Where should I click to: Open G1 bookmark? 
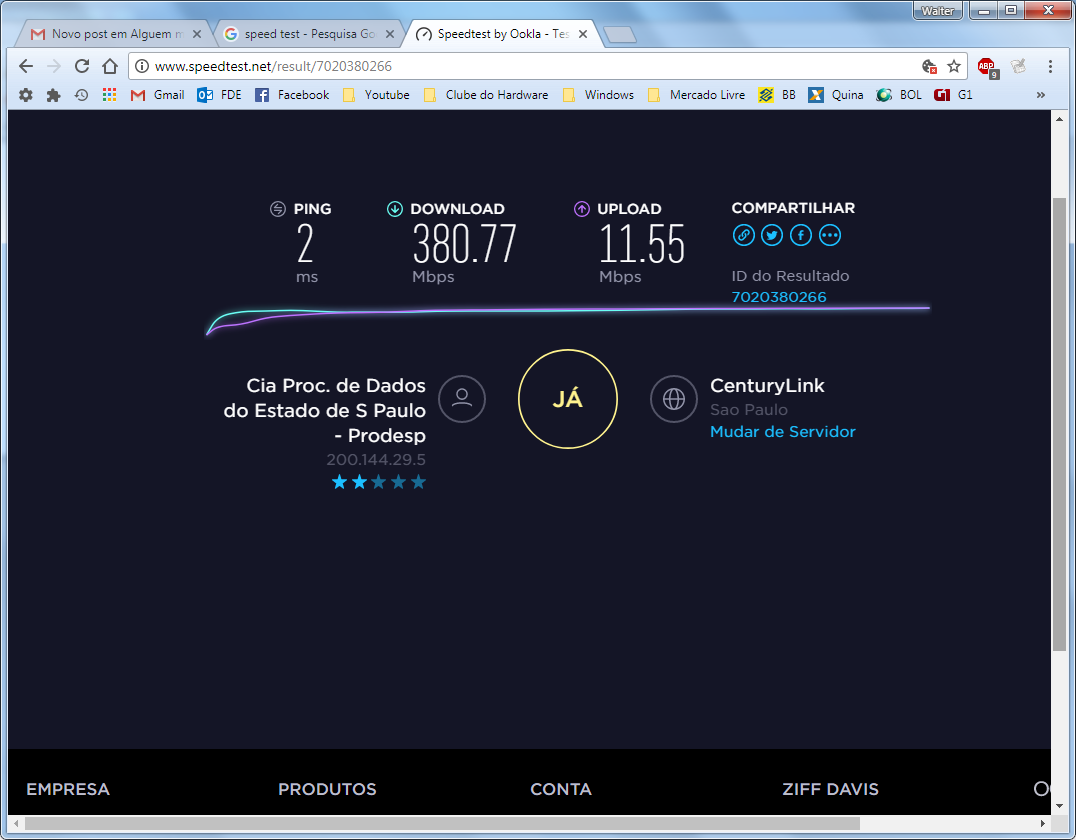point(954,95)
